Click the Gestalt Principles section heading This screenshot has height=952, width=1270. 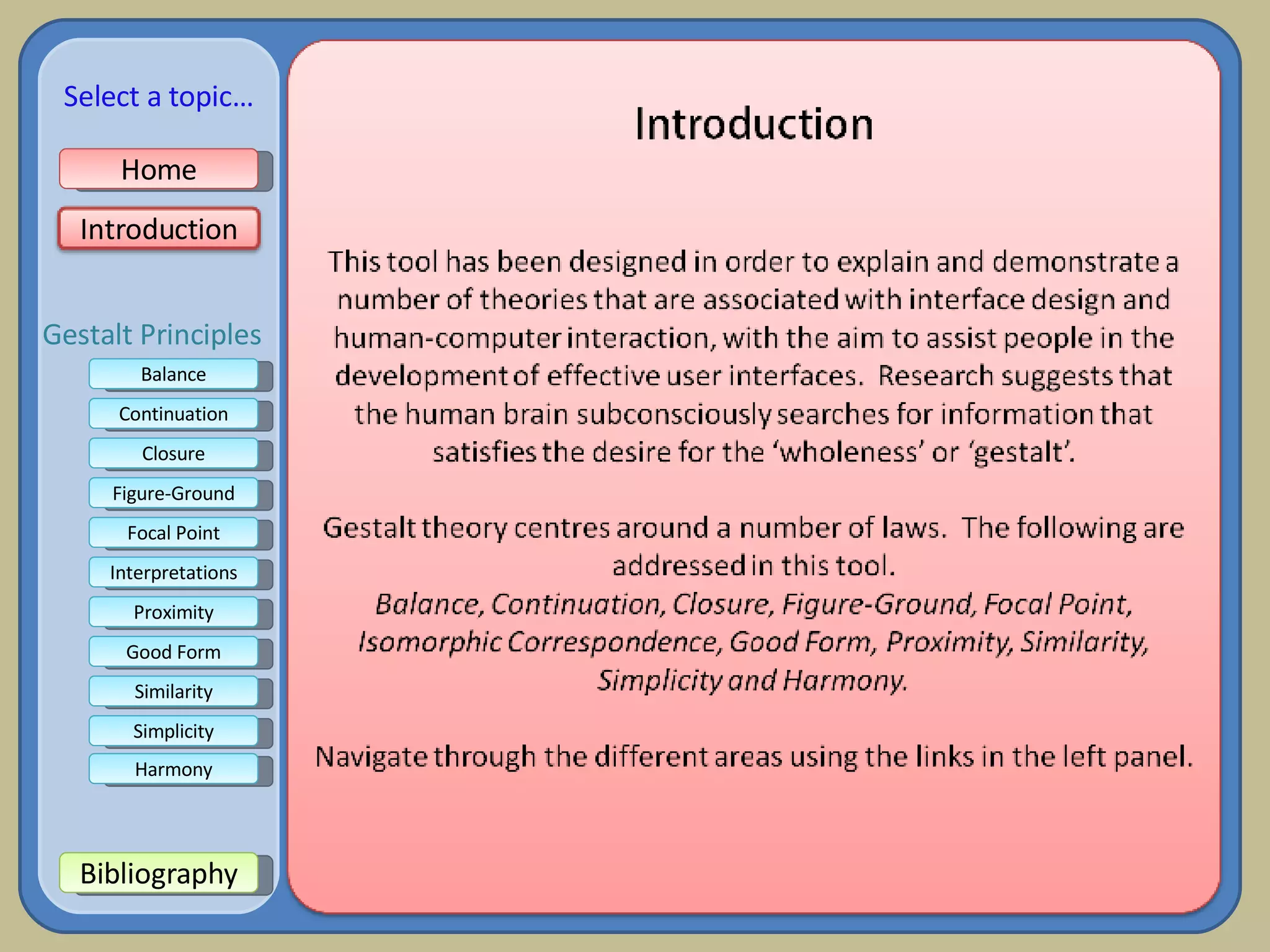(x=152, y=335)
